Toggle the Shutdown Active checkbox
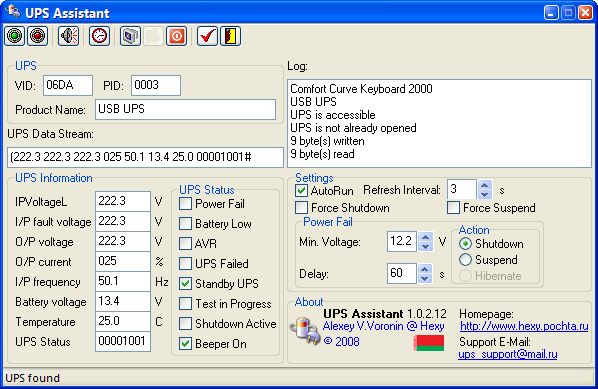This screenshot has height=389, width=598. tap(185, 323)
